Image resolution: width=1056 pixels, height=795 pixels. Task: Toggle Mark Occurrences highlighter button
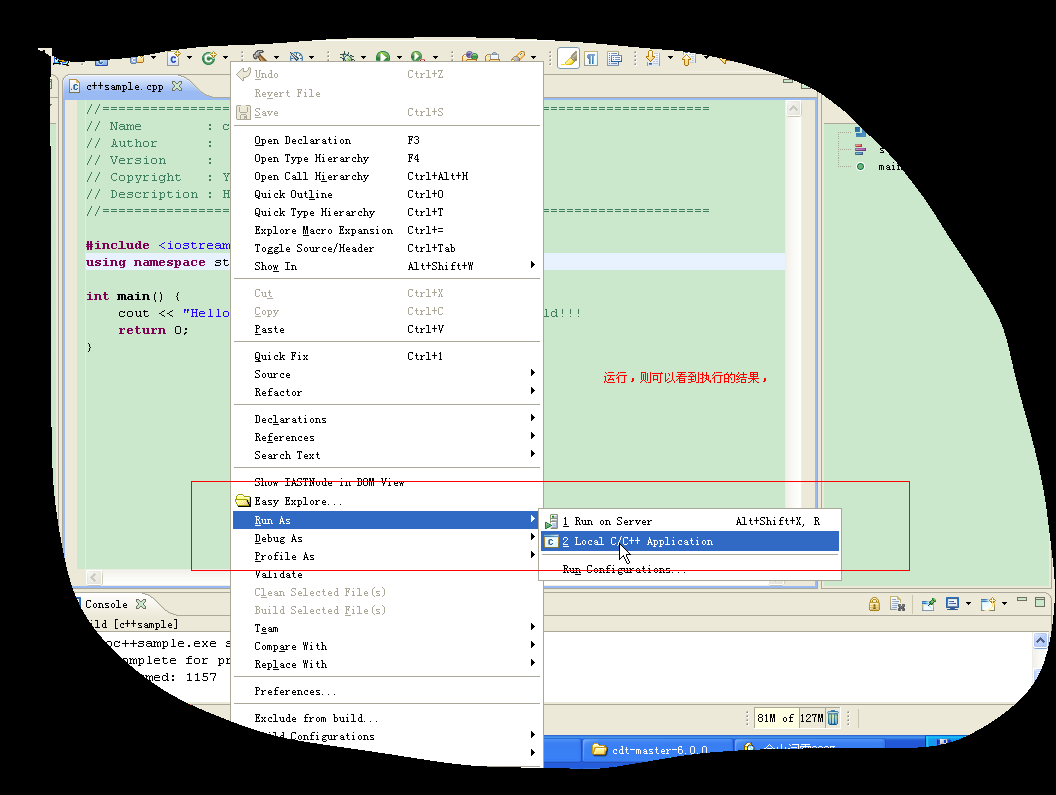568,59
